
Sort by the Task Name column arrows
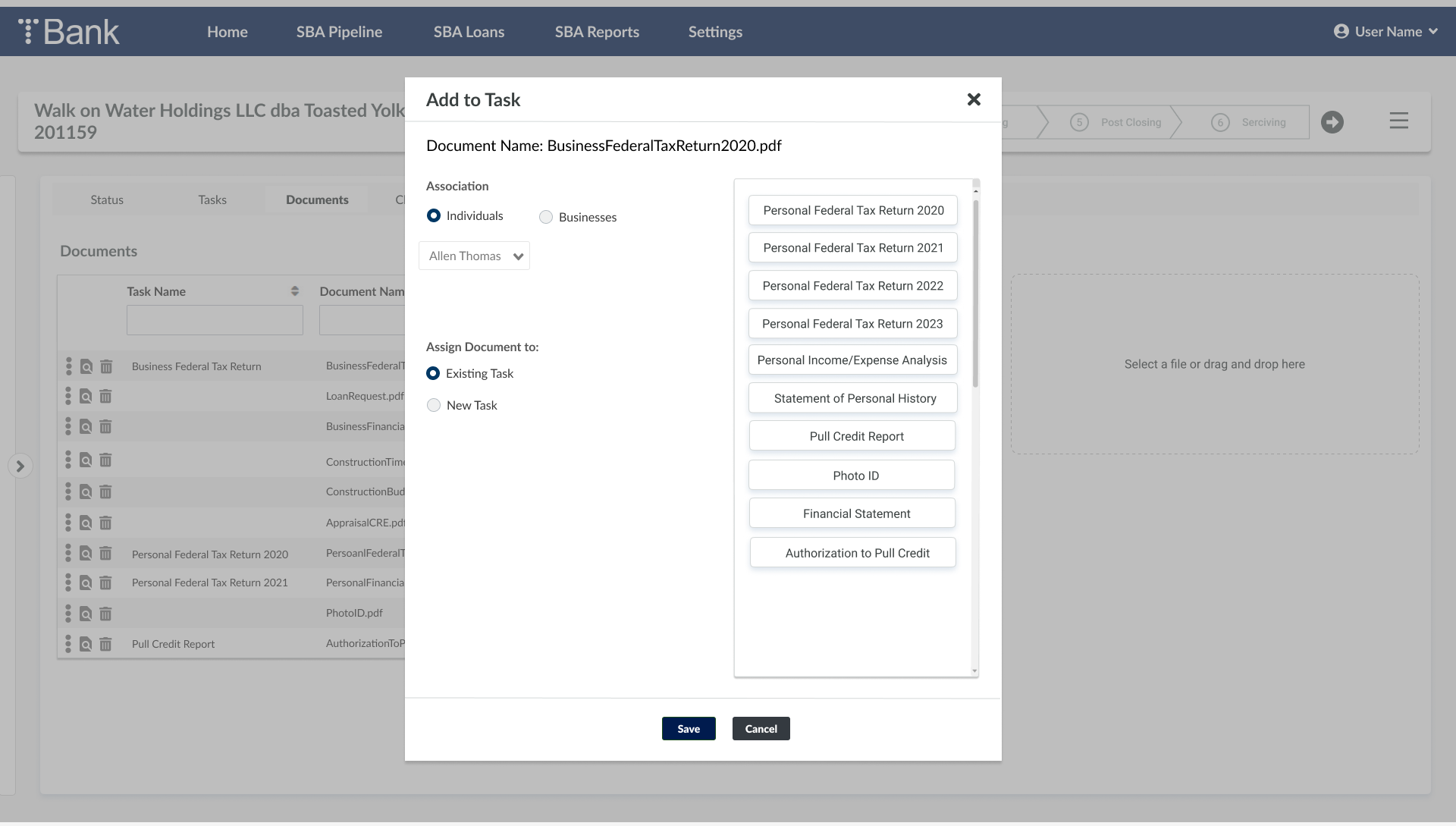click(x=295, y=291)
